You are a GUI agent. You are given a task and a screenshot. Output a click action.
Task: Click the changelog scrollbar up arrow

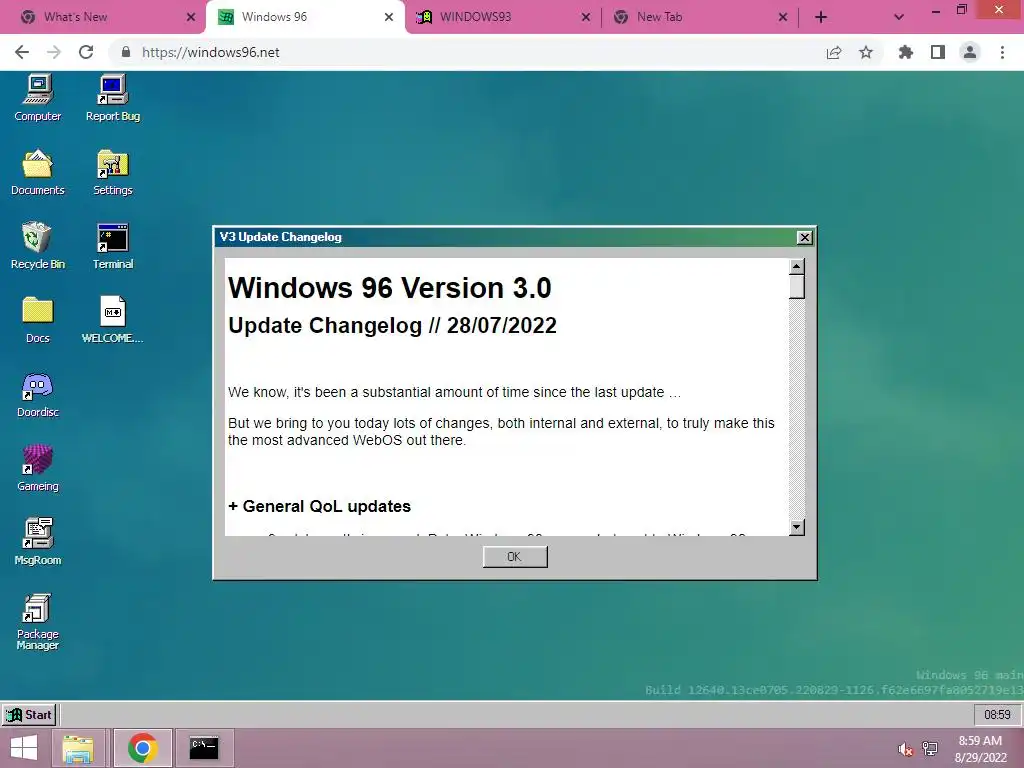[796, 266]
